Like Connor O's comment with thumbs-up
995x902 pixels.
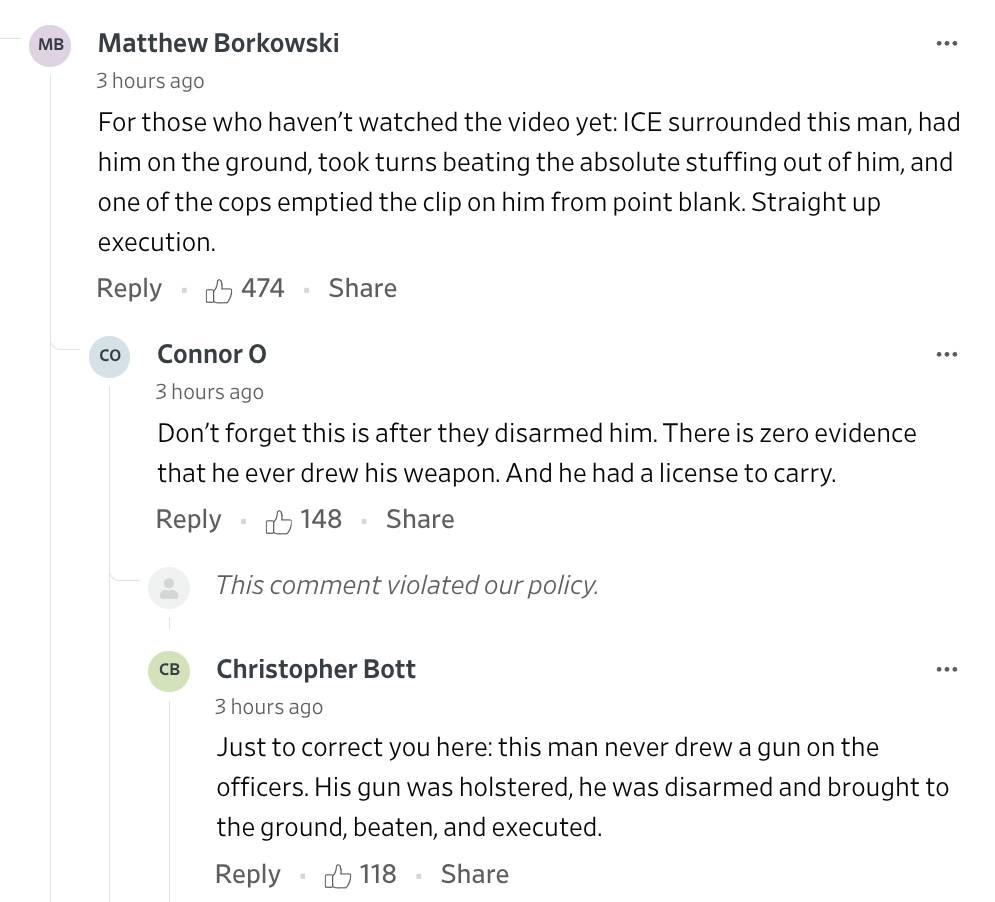[x=279, y=521]
